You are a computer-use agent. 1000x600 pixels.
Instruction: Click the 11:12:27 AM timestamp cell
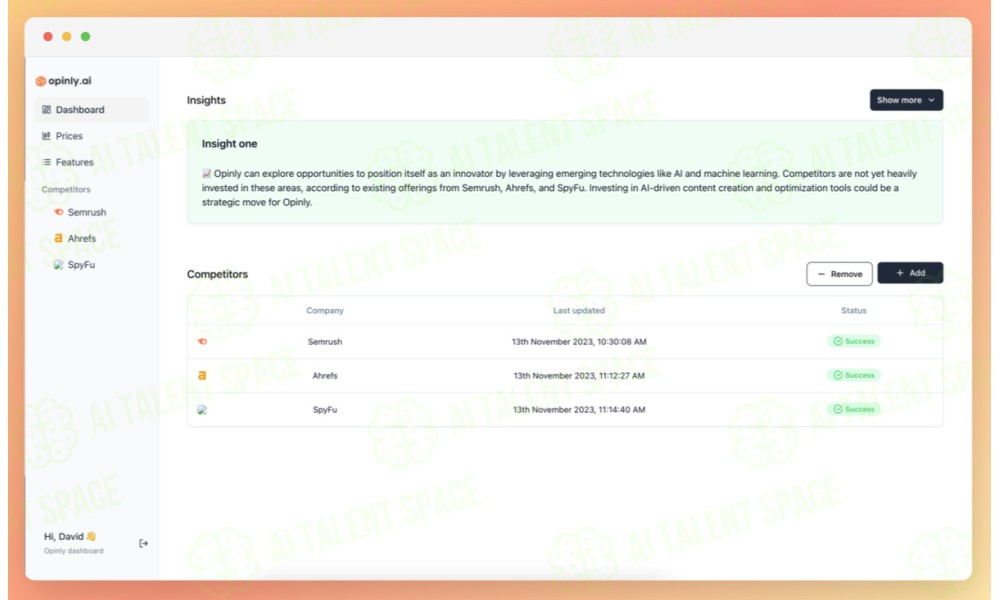pyautogui.click(x=579, y=376)
